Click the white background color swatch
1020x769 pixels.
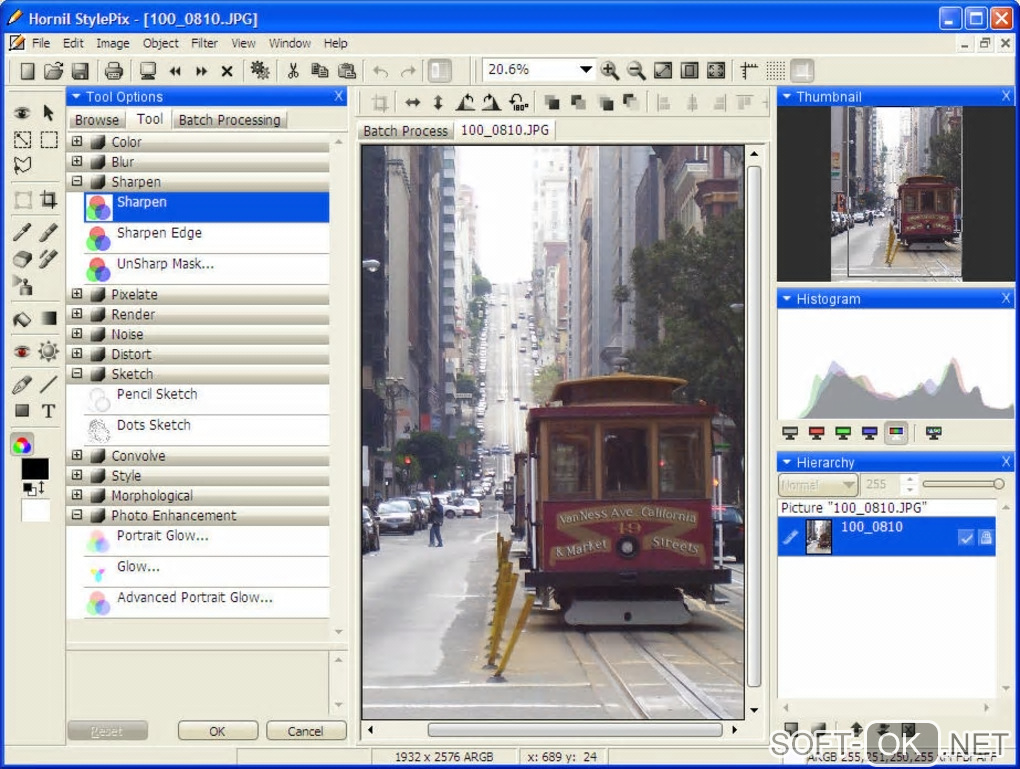(35, 510)
